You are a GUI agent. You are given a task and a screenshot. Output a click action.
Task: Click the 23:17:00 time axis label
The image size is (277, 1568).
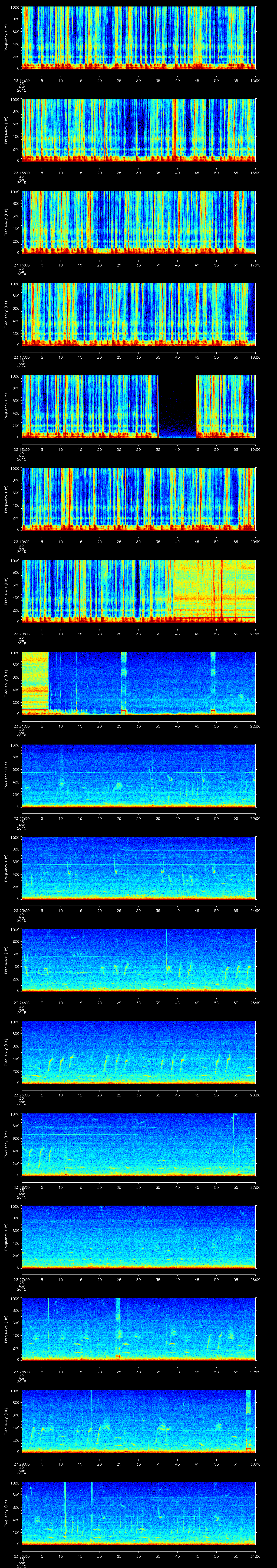coord(21,357)
